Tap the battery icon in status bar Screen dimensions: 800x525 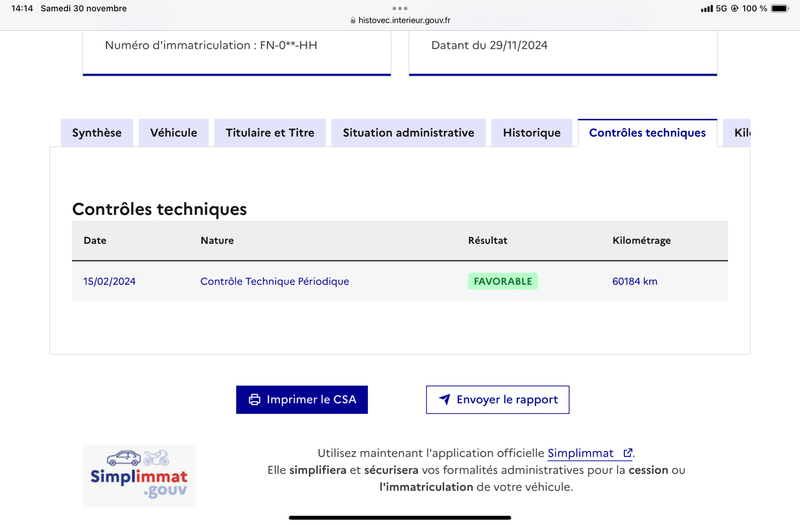[780, 8]
